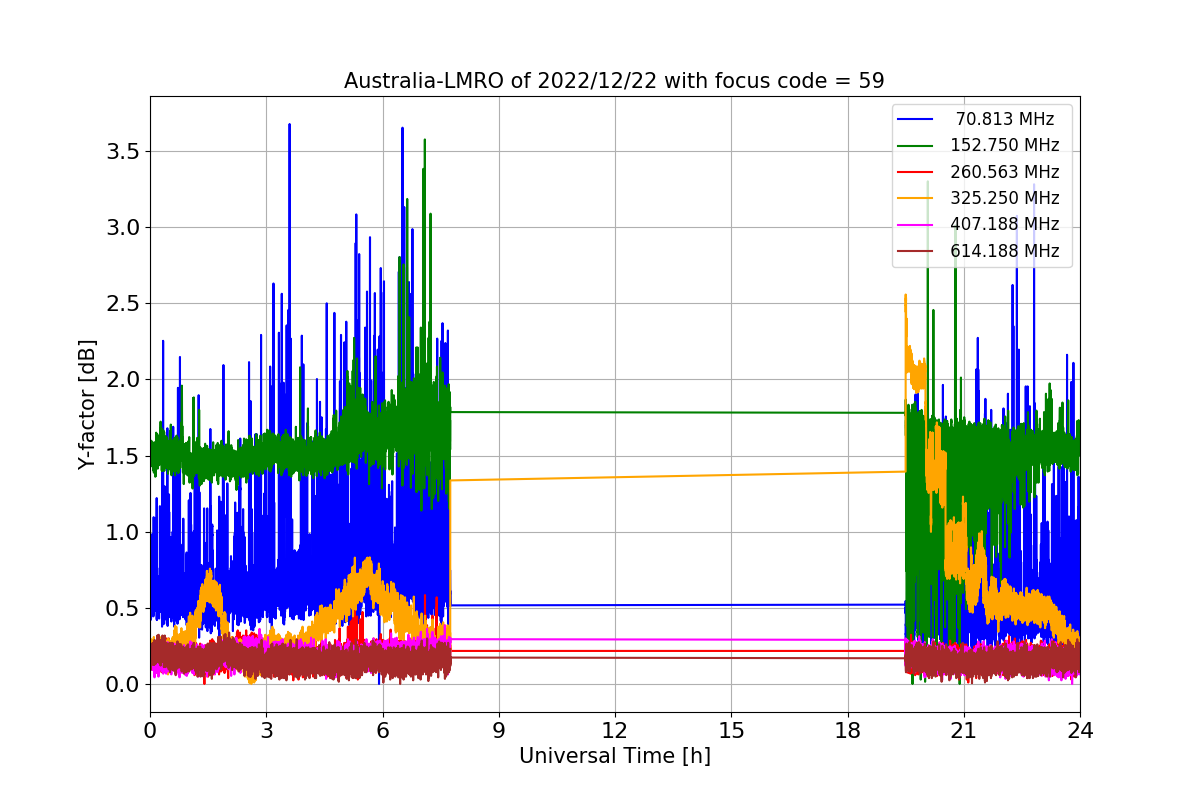1200x800 pixels.
Task: Click the y-axis tick label '0.0'
Action: click(x=124, y=685)
